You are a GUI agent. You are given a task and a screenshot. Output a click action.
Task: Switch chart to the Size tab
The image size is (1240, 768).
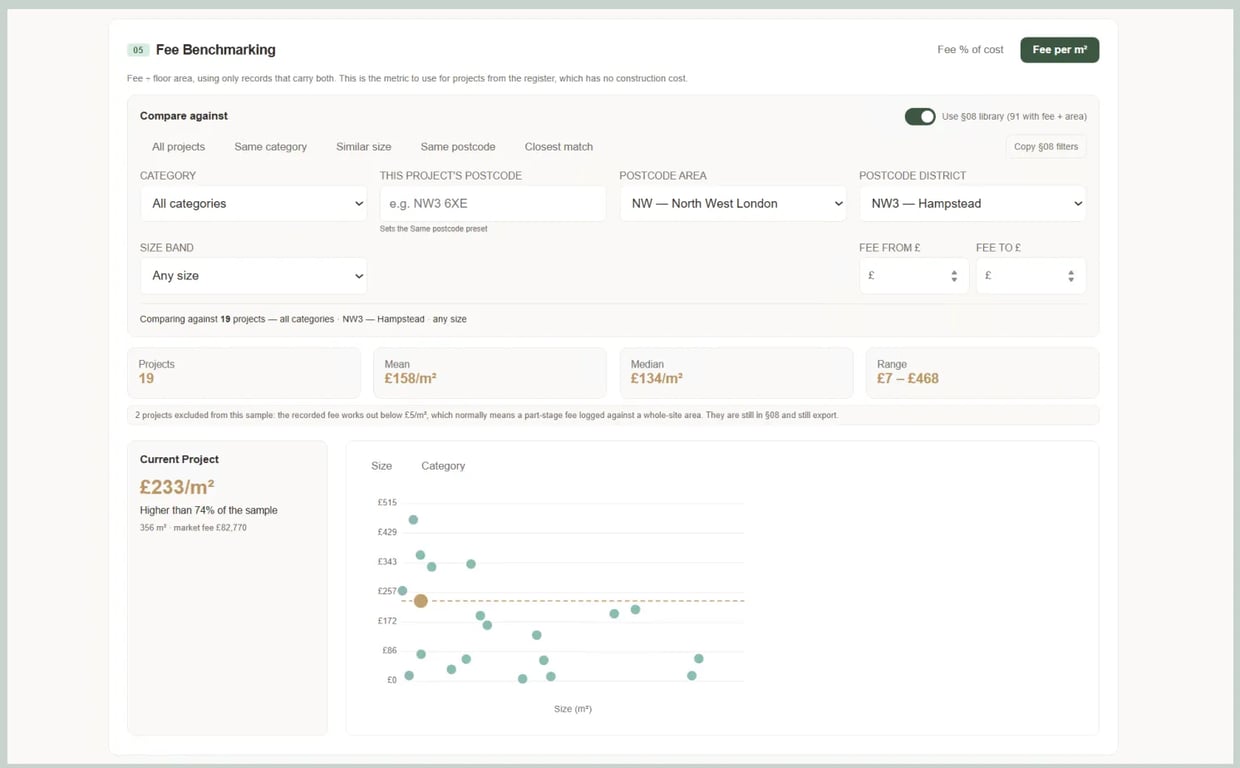pyautogui.click(x=382, y=466)
